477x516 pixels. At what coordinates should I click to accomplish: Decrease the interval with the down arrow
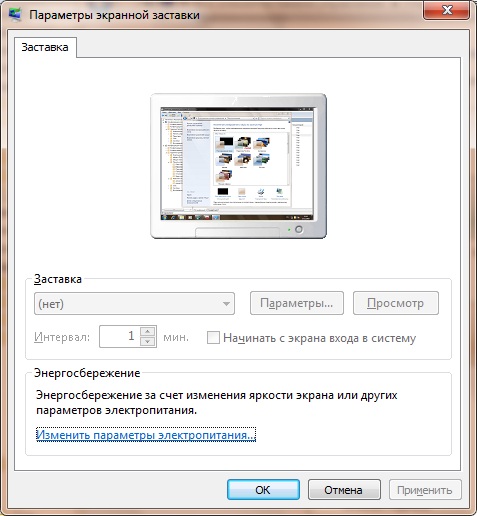coord(148,342)
